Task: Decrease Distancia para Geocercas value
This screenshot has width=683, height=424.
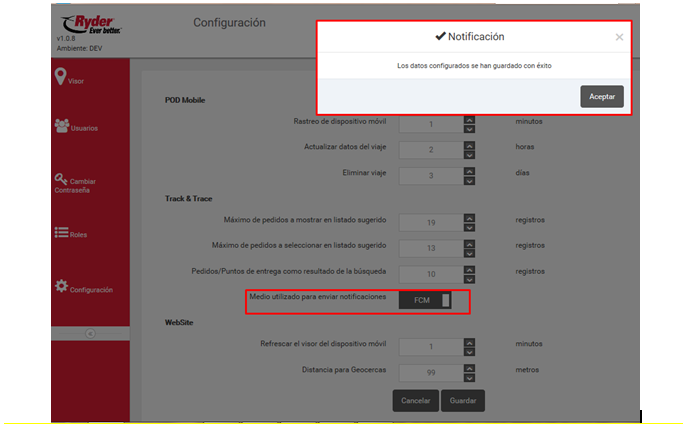Action: pyautogui.click(x=469, y=376)
